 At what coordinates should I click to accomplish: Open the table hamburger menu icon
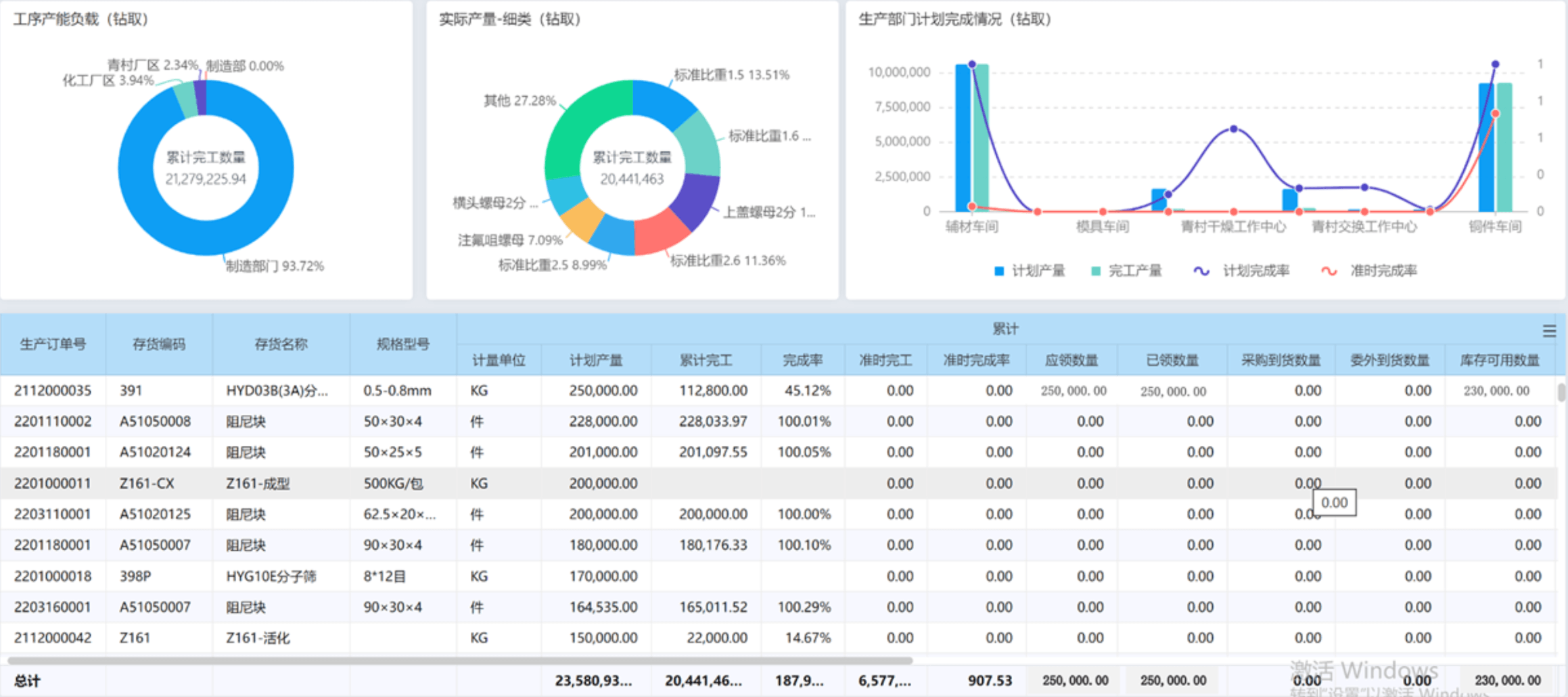[x=1548, y=331]
